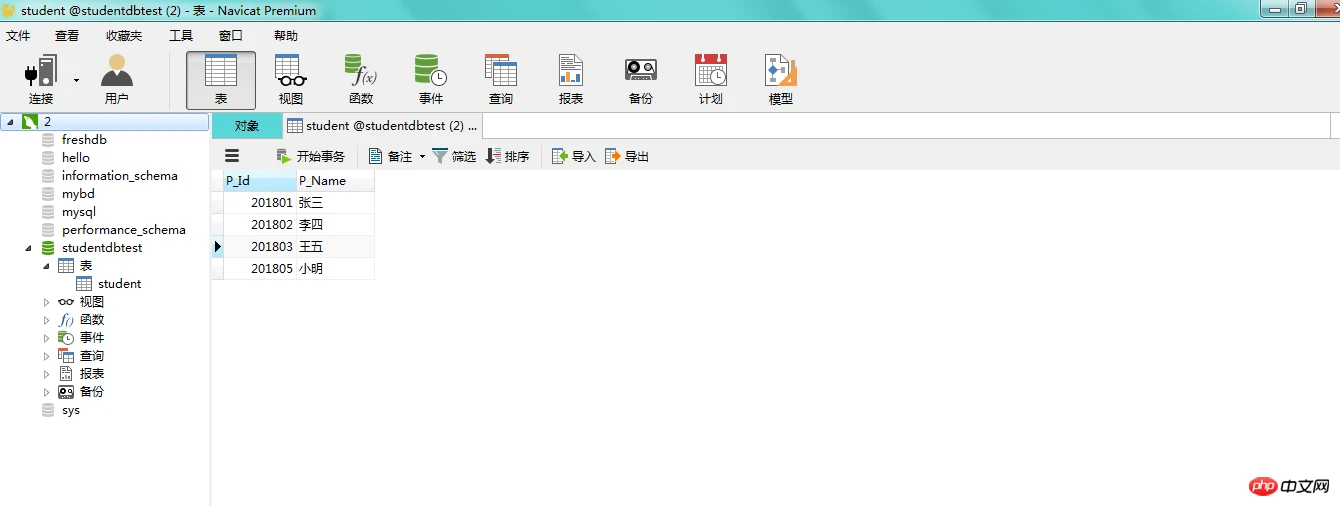
Task: Select cell 201805
Action: pos(260,268)
